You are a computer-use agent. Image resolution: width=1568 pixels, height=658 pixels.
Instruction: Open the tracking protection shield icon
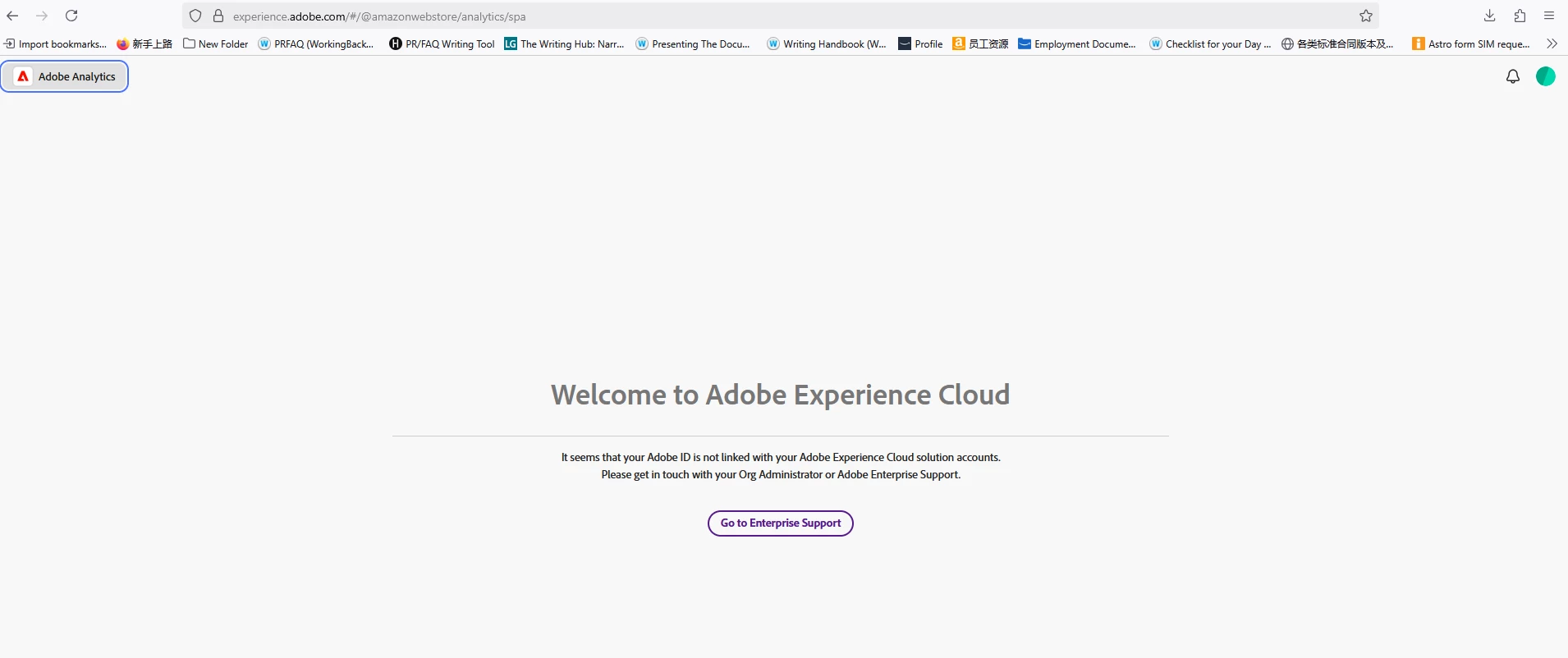195,16
